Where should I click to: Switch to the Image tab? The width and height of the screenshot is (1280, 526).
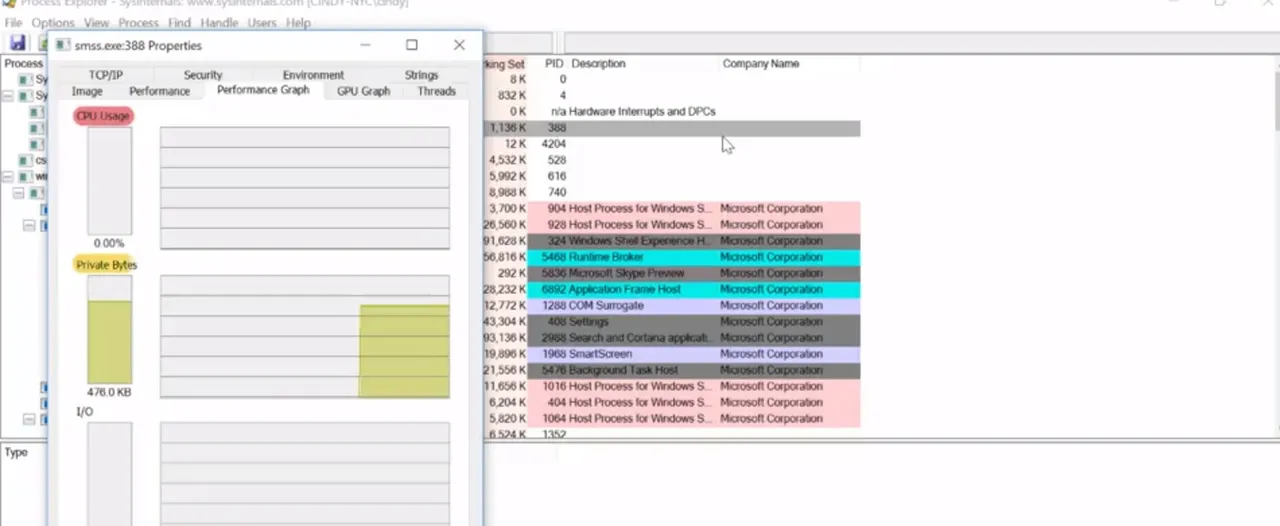pyautogui.click(x=87, y=91)
